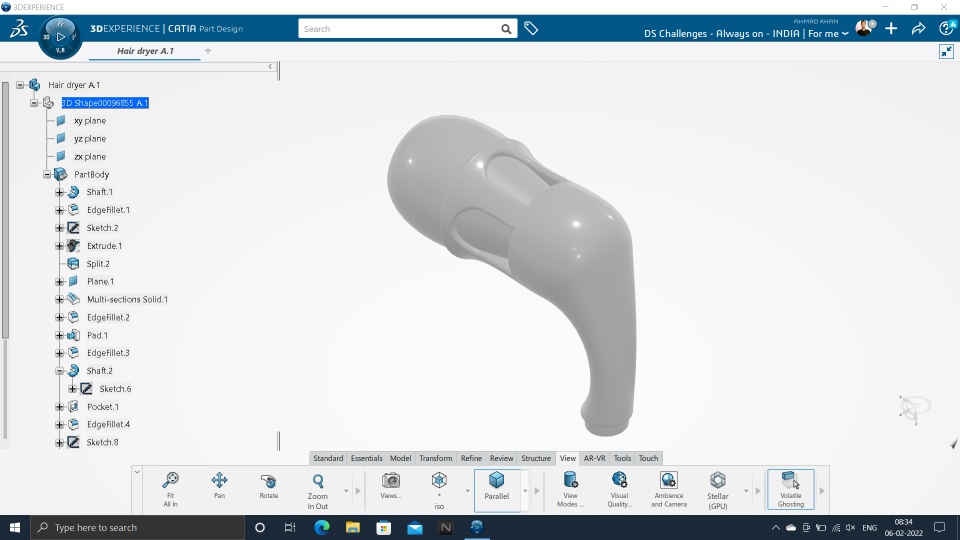Image resolution: width=960 pixels, height=540 pixels.
Task: Click the 3DS logo icon
Action: (x=18, y=28)
